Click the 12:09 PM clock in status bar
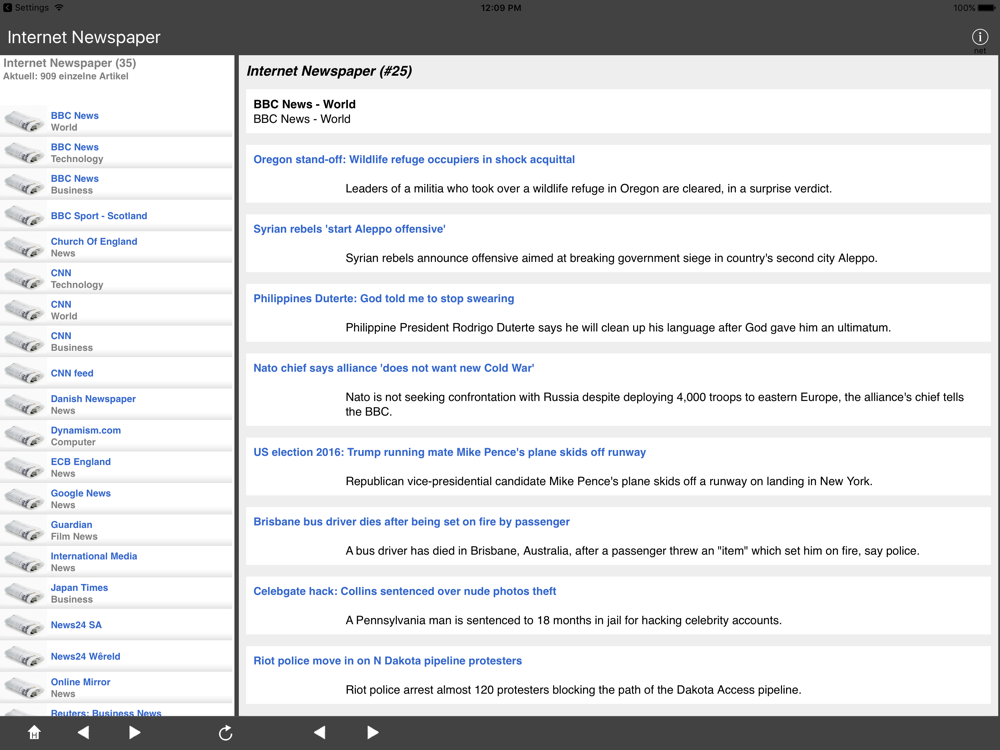Image resolution: width=1000 pixels, height=750 pixels. point(501,8)
